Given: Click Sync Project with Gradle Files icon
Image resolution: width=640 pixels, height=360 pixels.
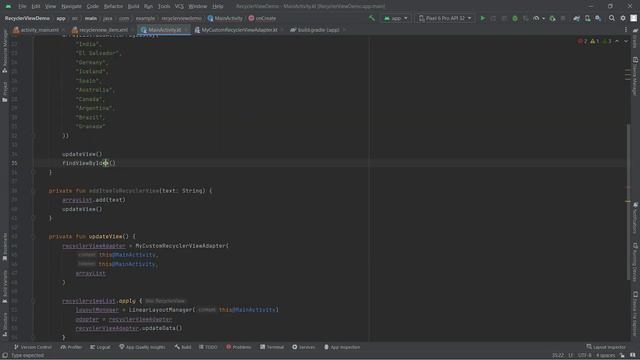Looking at the screenshot, I should coord(576,18).
